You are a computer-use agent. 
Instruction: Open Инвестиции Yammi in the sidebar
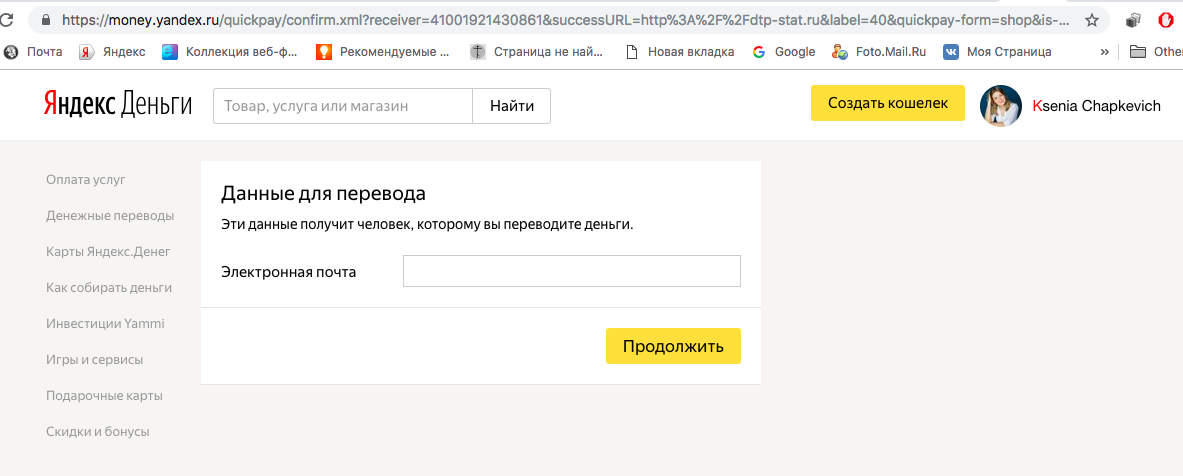pyautogui.click(x=105, y=324)
